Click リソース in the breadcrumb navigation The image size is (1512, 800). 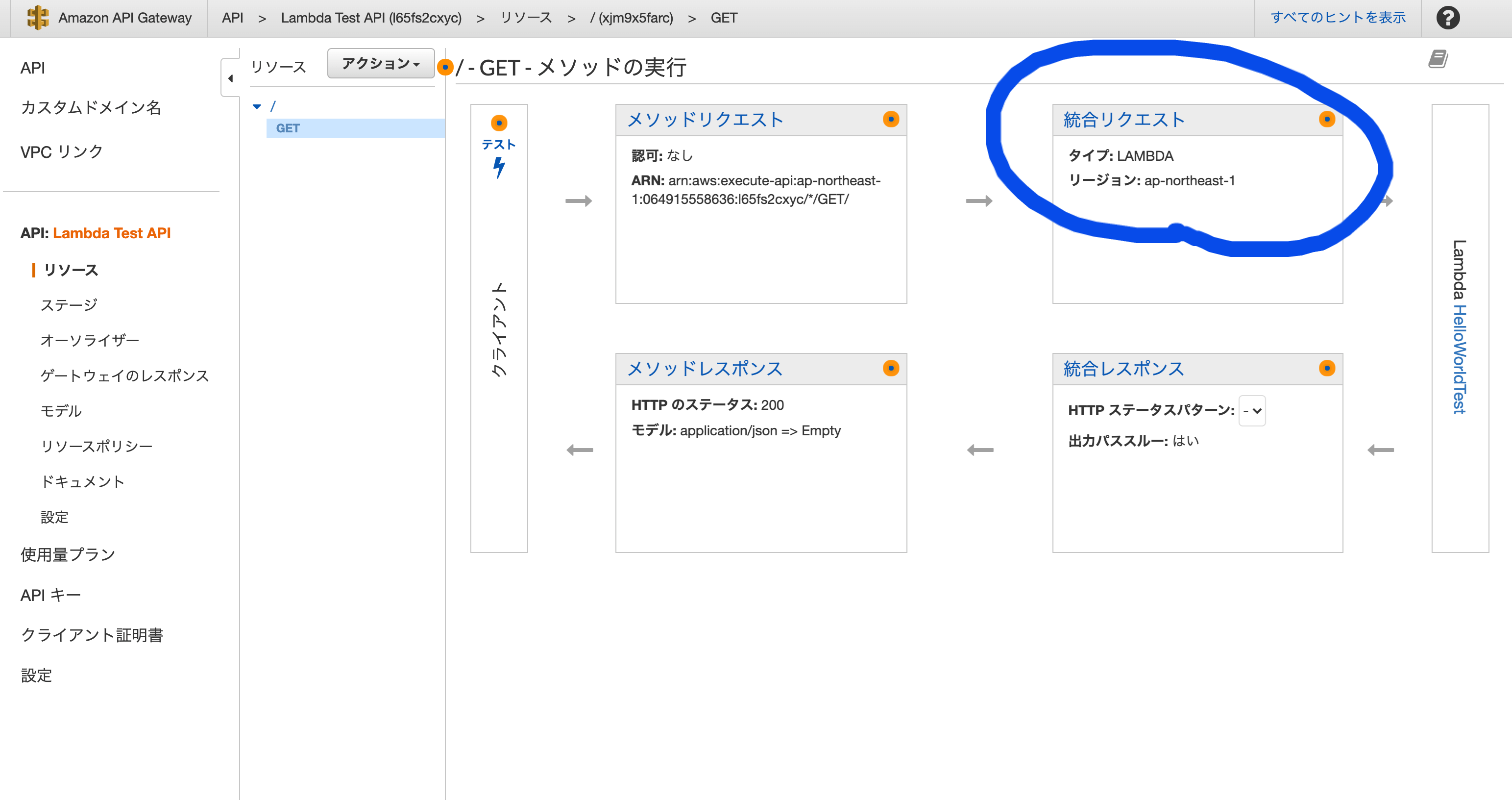tap(526, 18)
